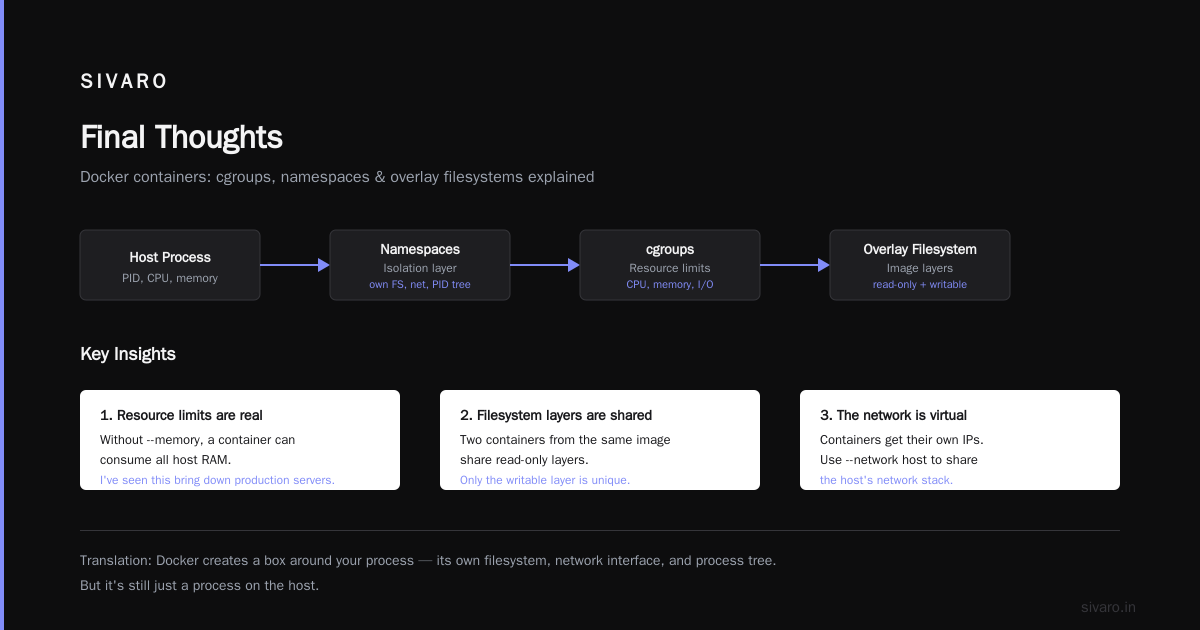Click arrow from cgroups to Overlay Filesystem
The width and height of the screenshot is (1200, 630).
coord(795,265)
